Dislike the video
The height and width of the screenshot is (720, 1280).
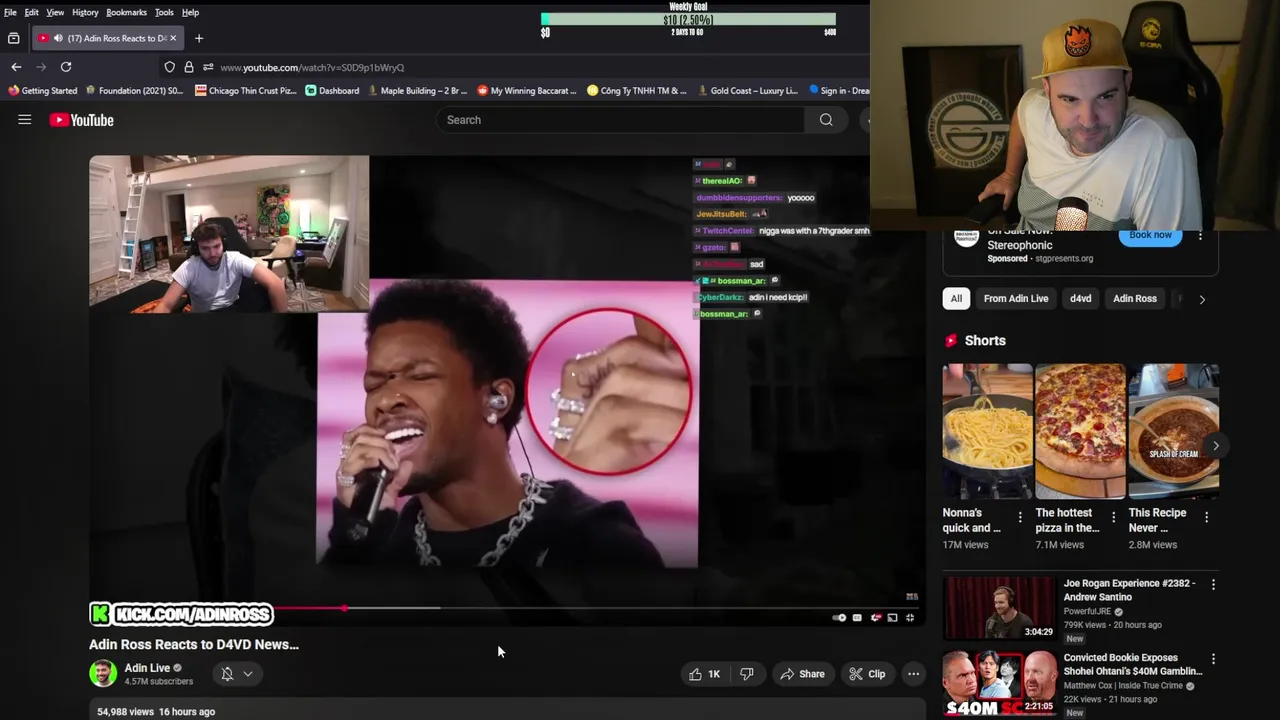pos(747,674)
